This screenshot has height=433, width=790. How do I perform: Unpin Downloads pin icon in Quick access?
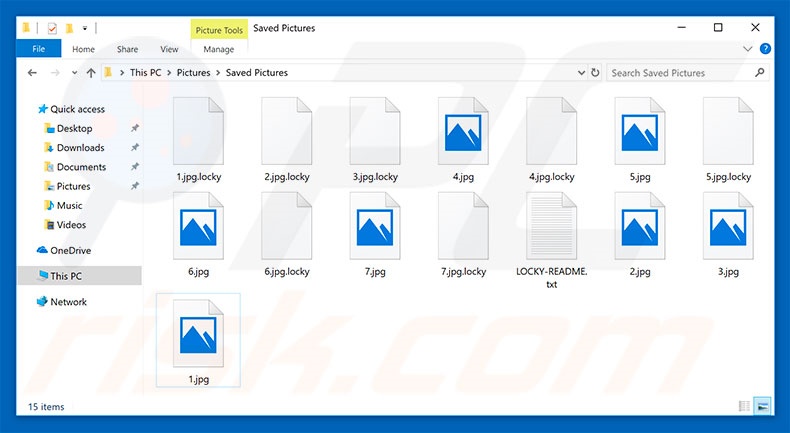point(135,147)
